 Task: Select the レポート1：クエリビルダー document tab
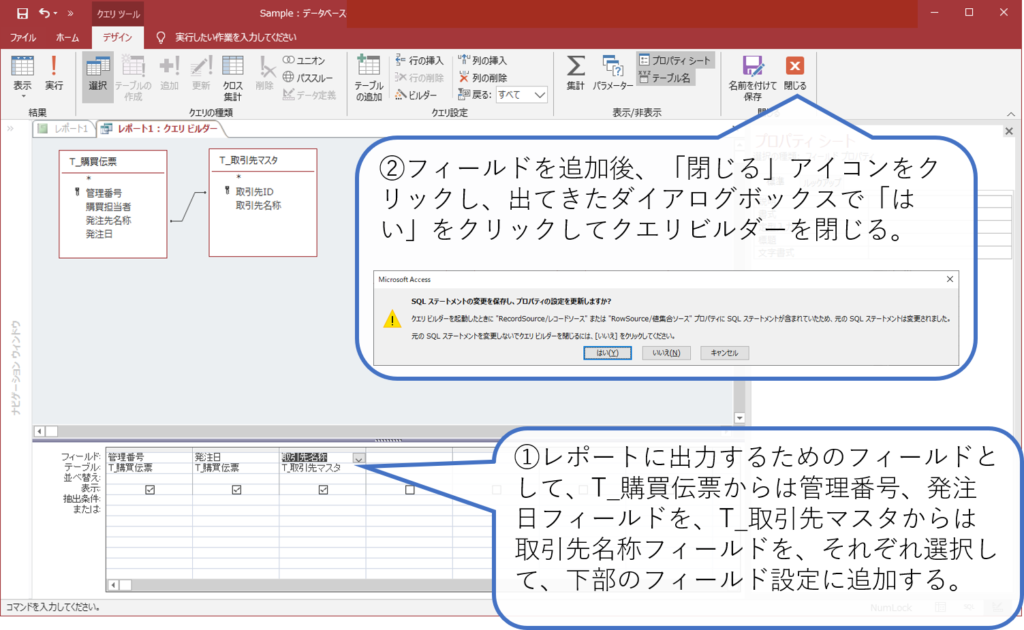coord(161,129)
